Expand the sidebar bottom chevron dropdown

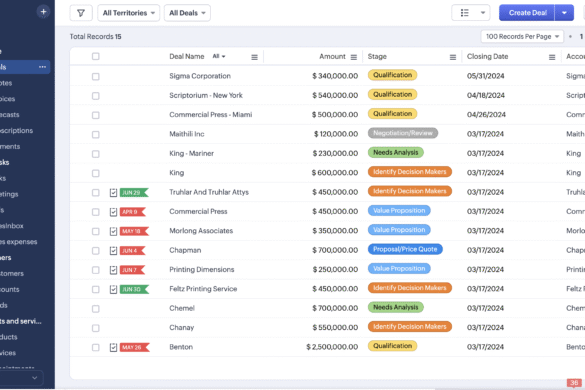coord(34,378)
